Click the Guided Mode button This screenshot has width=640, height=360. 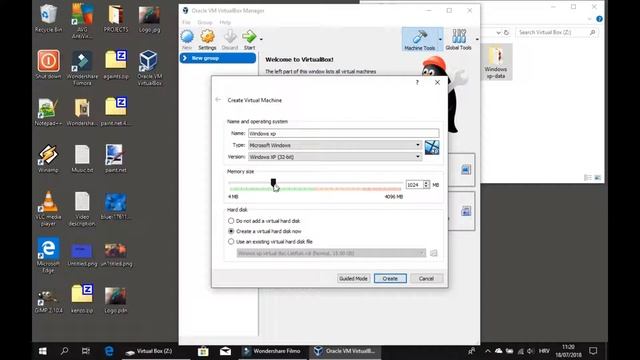353,278
